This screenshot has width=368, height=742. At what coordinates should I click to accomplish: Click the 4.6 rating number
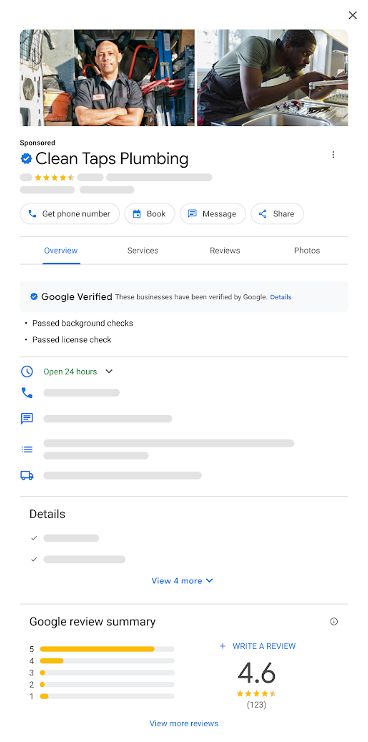(256, 673)
